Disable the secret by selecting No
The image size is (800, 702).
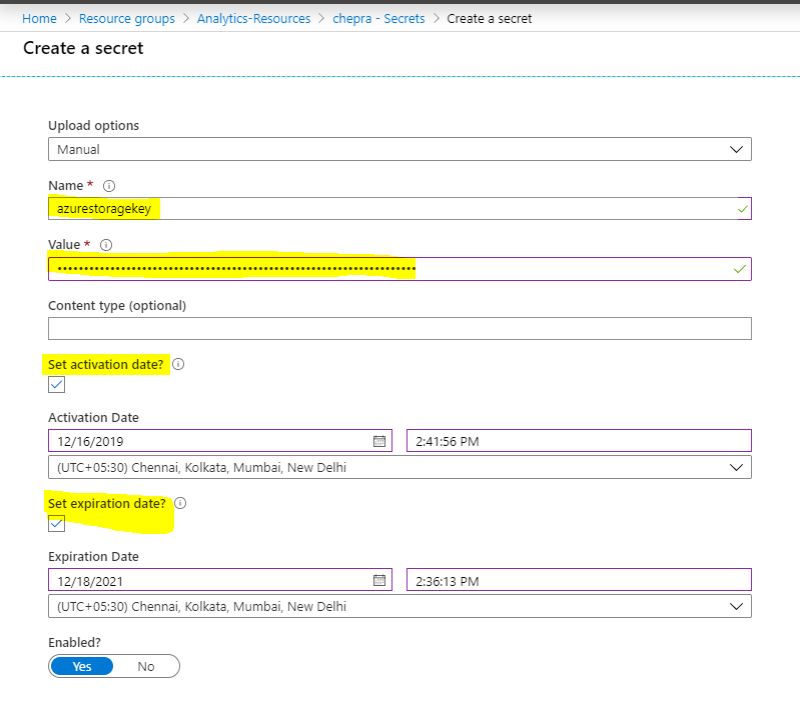[x=146, y=665]
